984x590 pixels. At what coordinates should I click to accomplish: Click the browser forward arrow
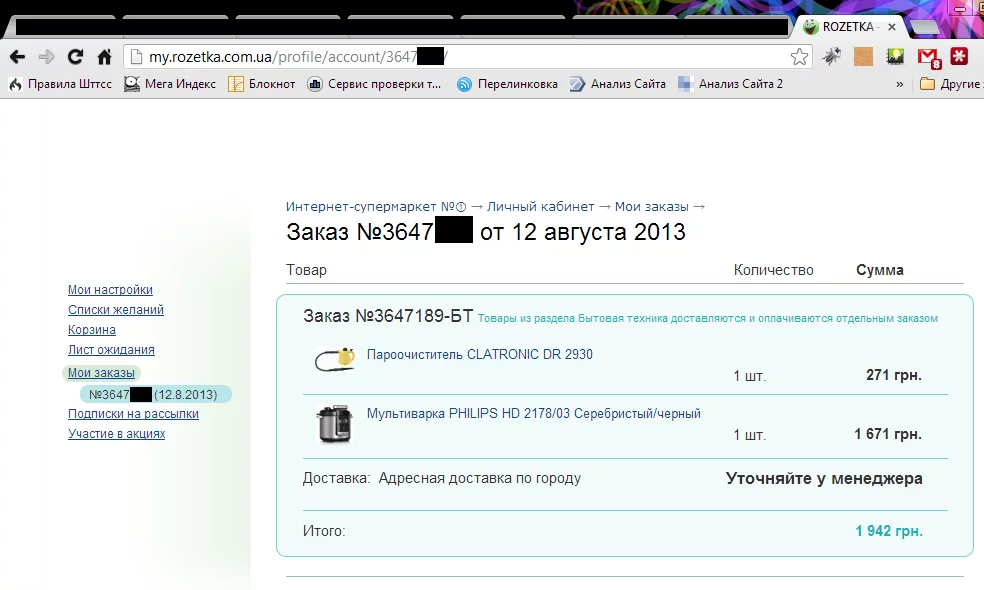click(x=46, y=57)
